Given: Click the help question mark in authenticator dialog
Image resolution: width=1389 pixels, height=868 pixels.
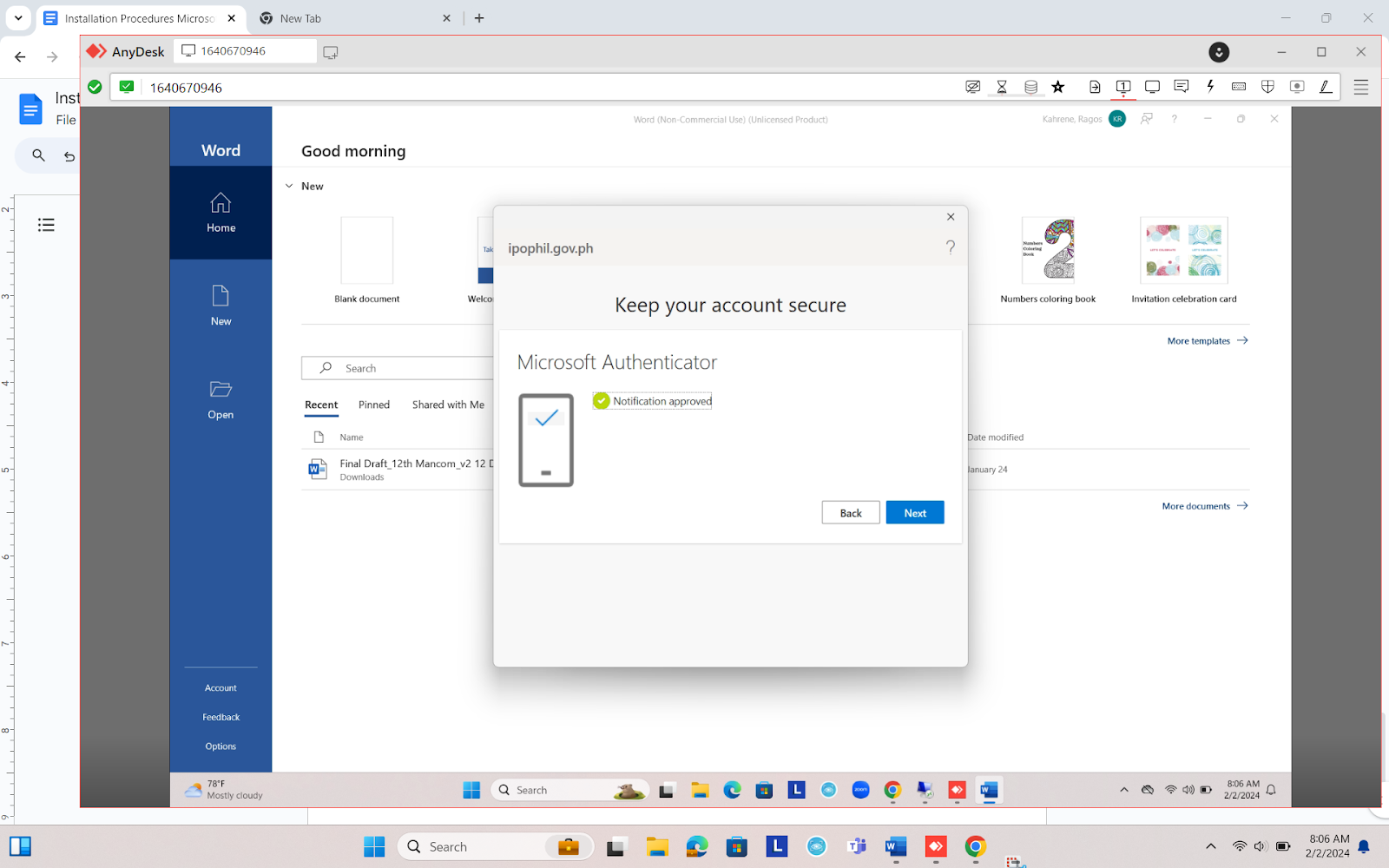Looking at the screenshot, I should coord(951,247).
